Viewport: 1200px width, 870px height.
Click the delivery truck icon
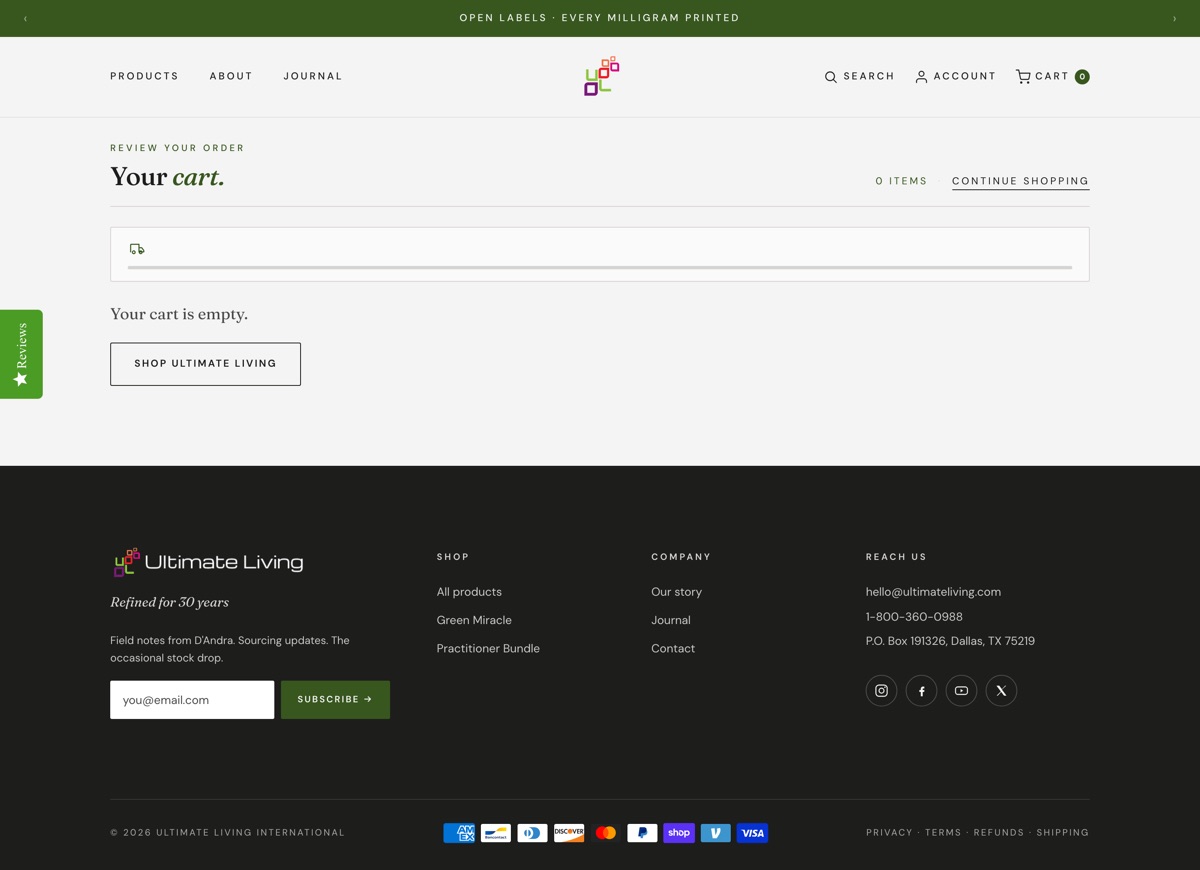point(137,249)
